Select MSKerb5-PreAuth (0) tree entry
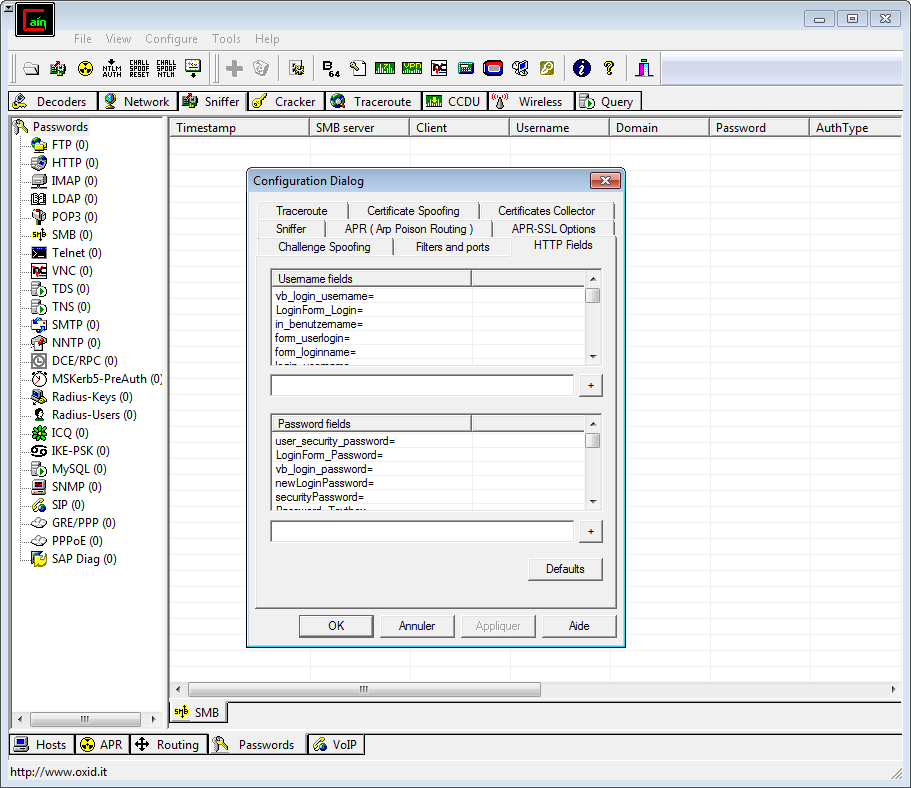 [x=107, y=379]
